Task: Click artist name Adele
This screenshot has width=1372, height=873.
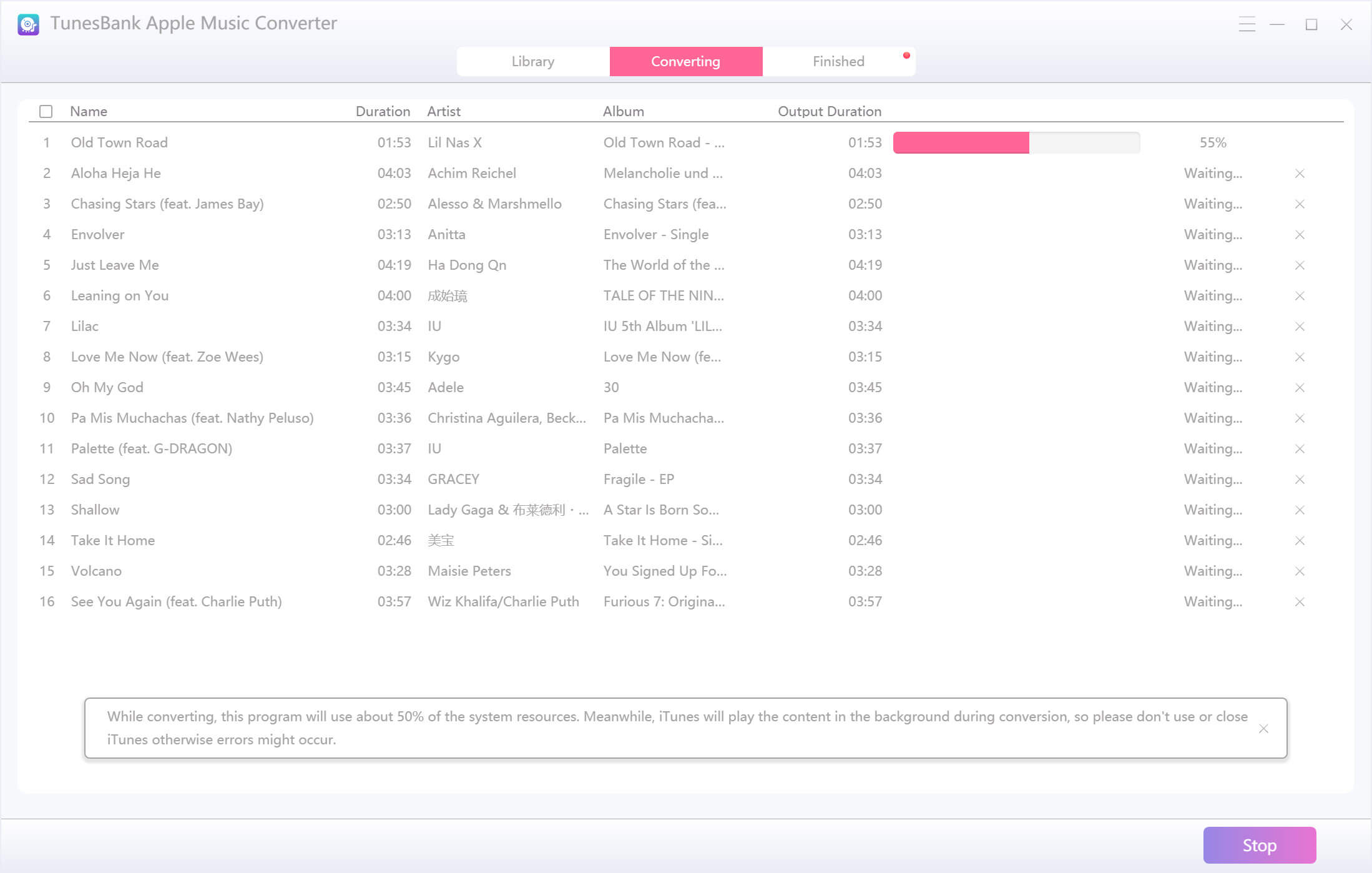Action: [446, 387]
